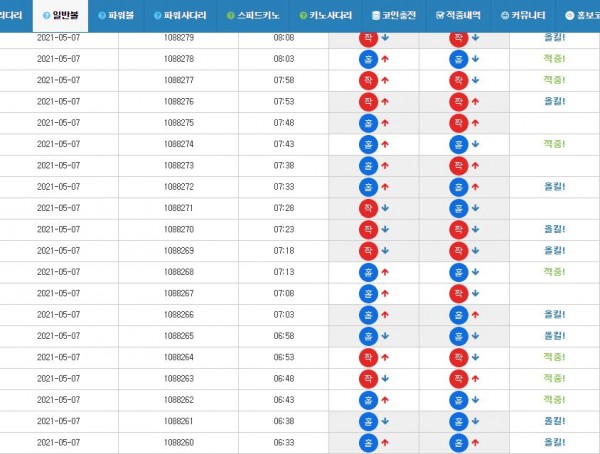Click the 07:08 time cell
This screenshot has width=600, height=454.
tap(284, 293)
